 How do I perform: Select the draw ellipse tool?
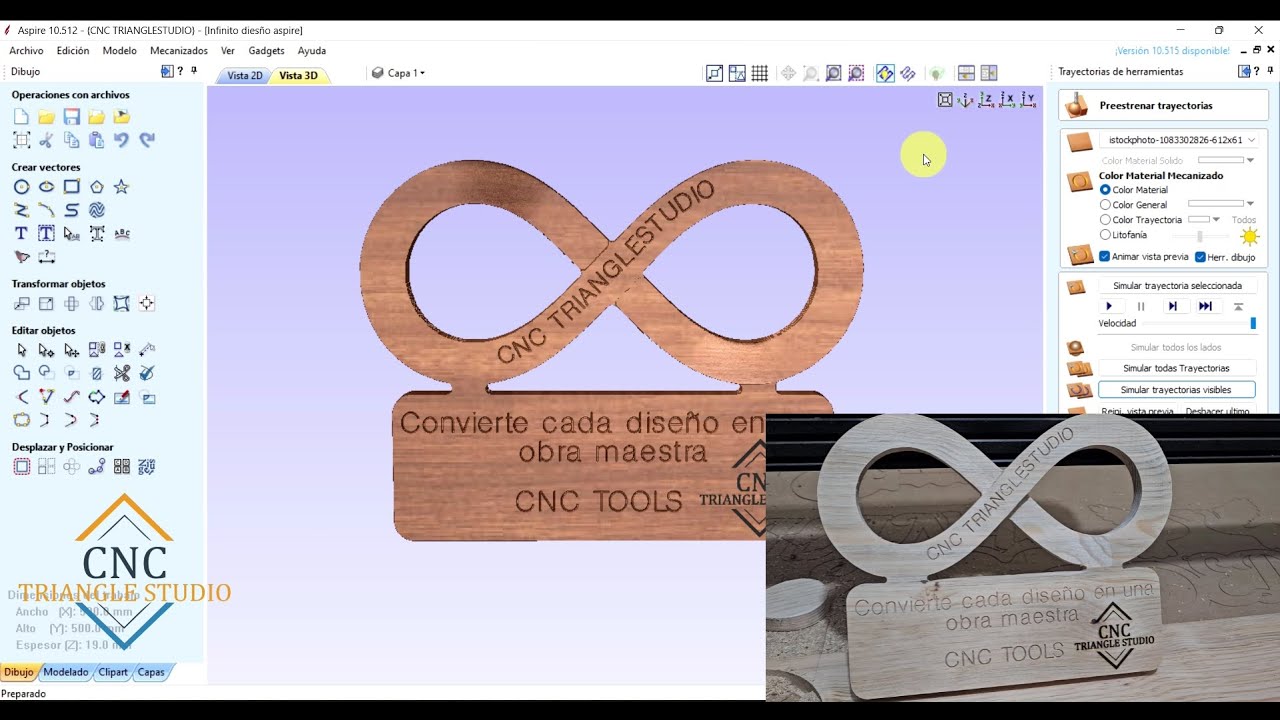(x=46, y=187)
